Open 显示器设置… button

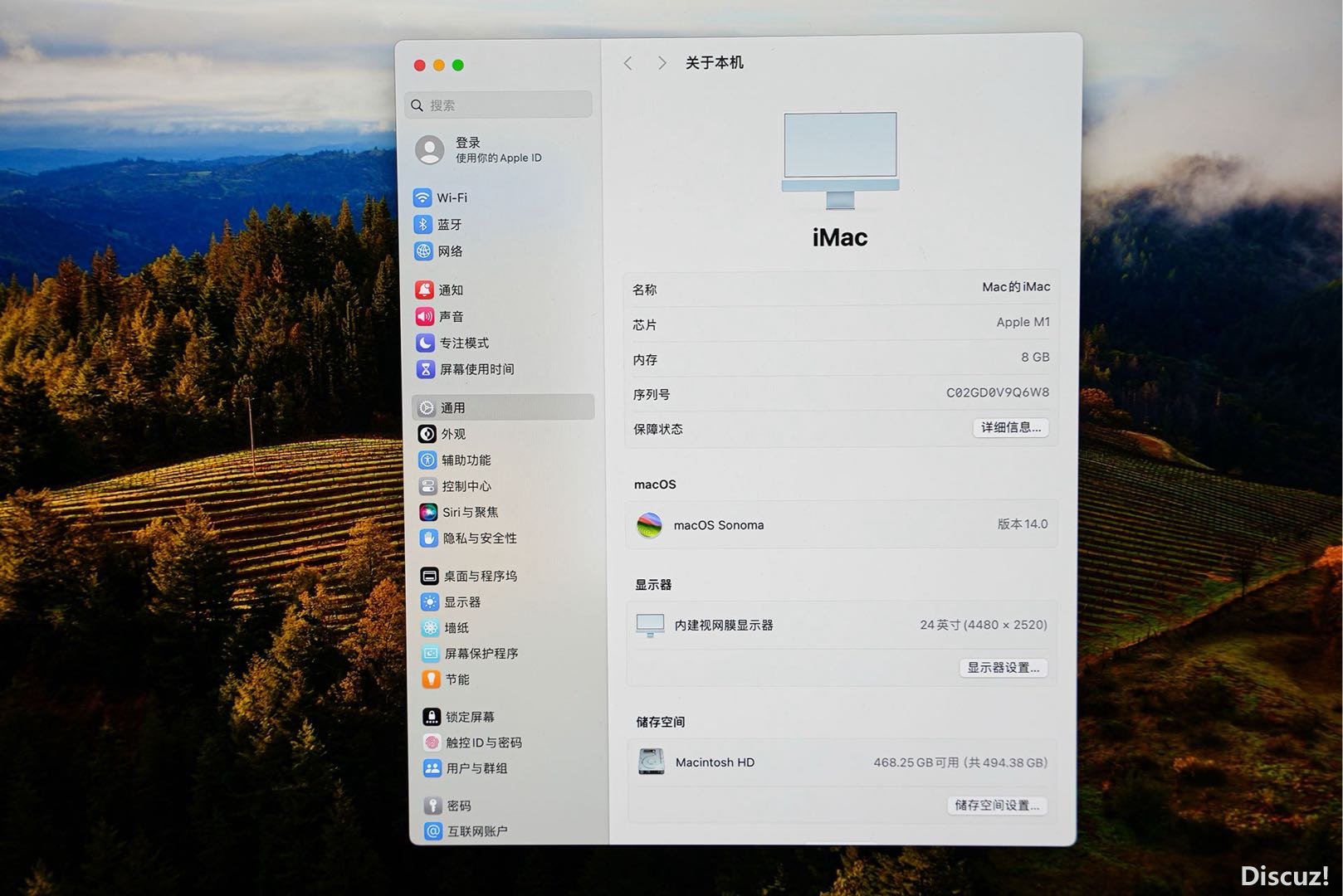click(x=1003, y=668)
